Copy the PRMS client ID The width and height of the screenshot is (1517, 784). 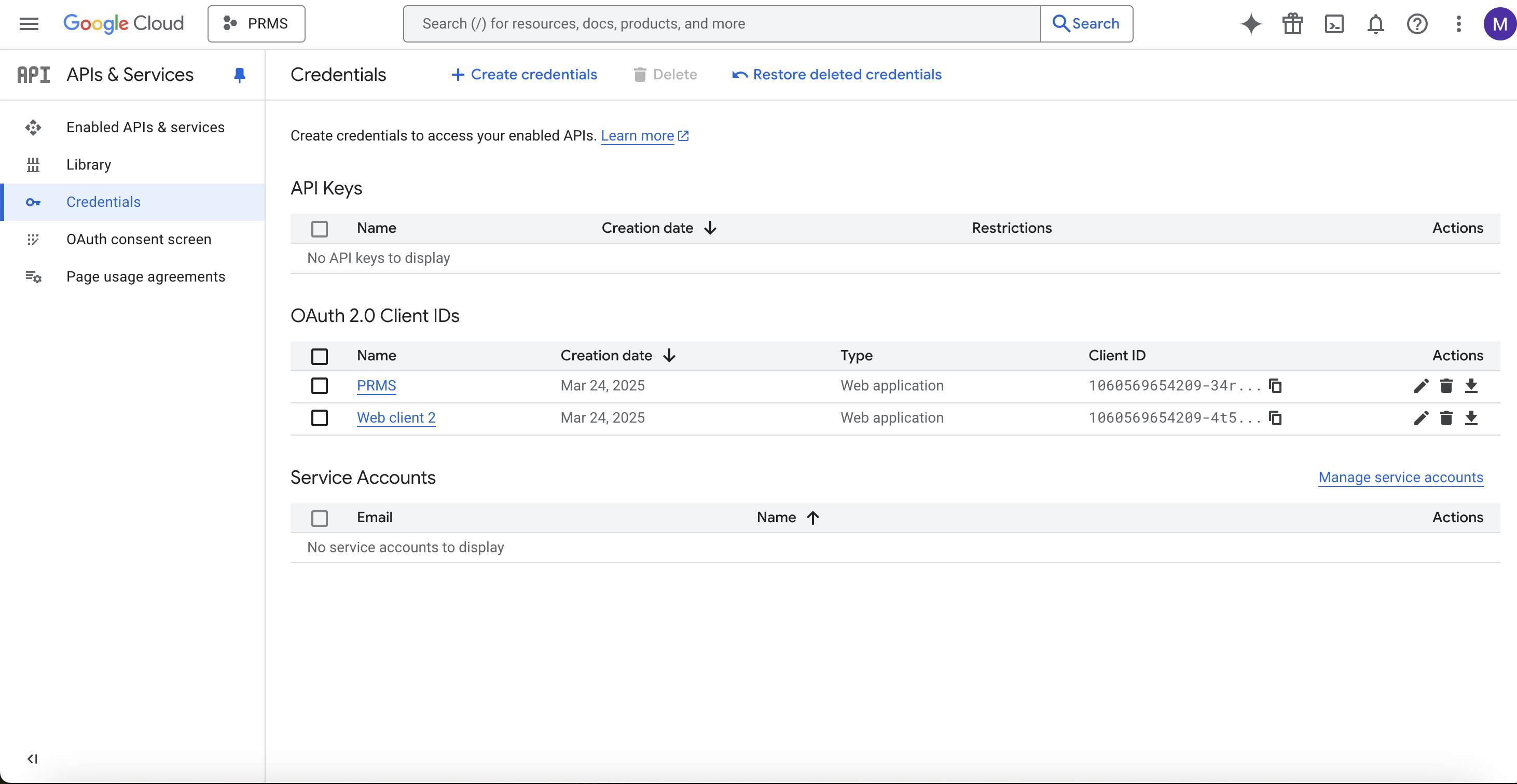click(x=1275, y=386)
